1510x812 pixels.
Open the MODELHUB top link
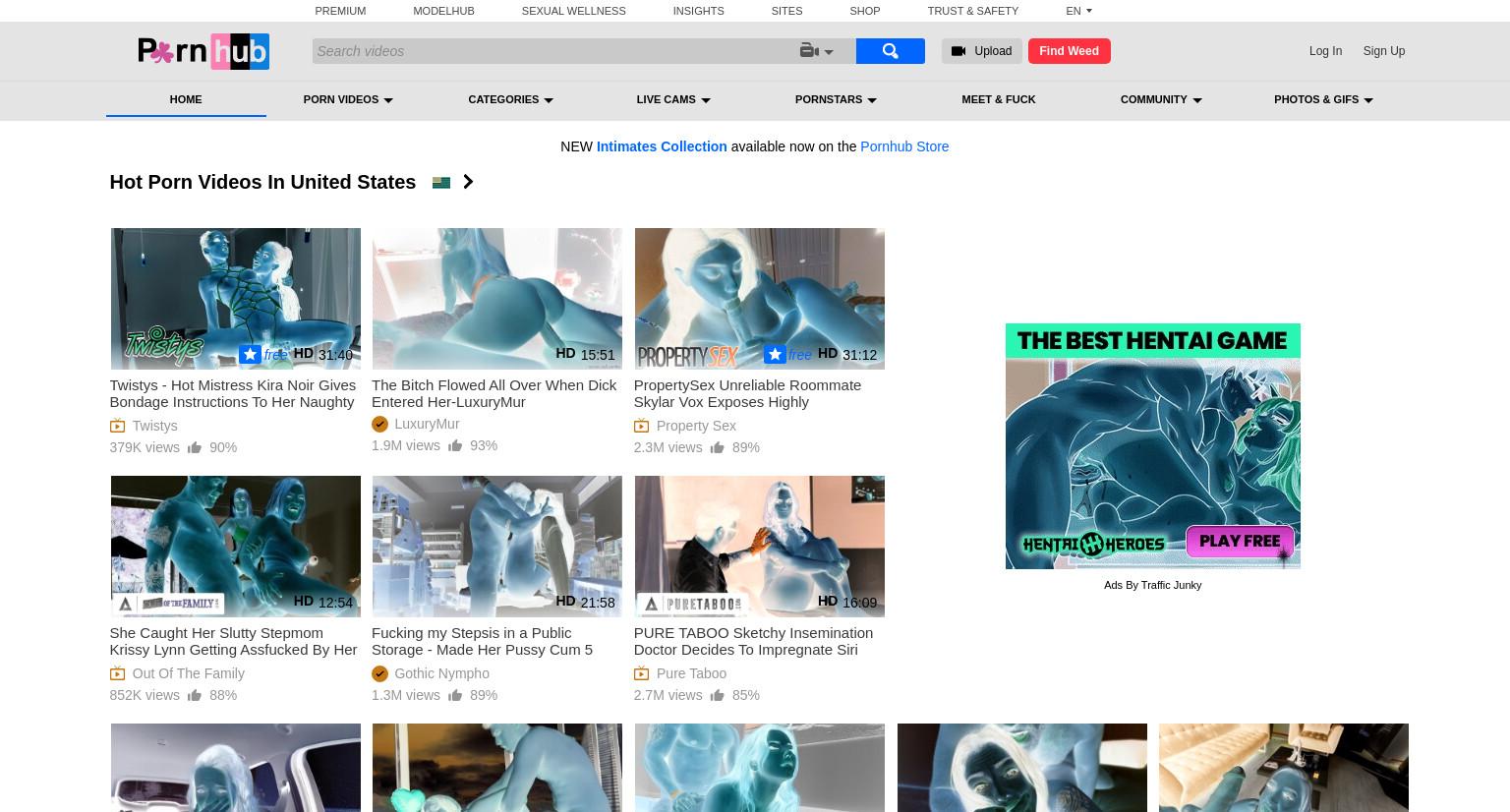point(443,11)
